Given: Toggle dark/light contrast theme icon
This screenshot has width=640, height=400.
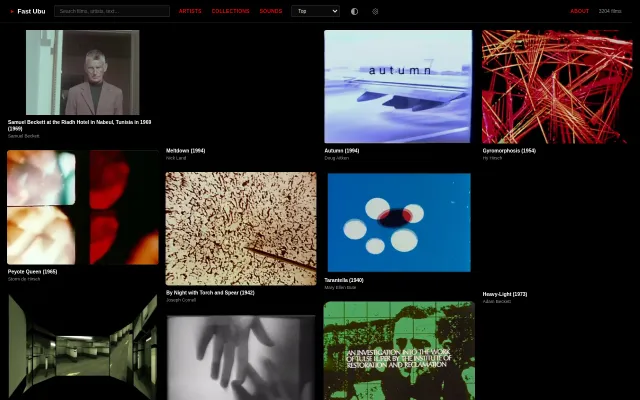Looking at the screenshot, I should click(354, 11).
